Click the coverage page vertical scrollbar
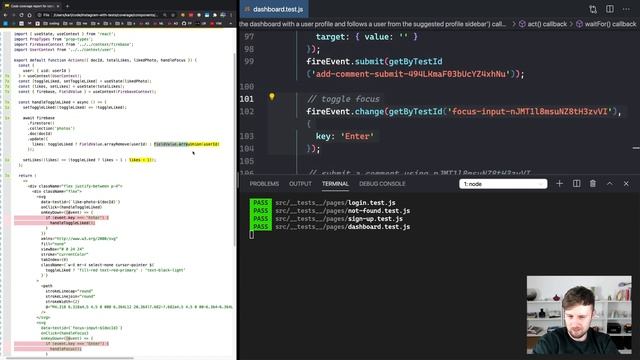The width and height of the screenshot is (640, 360). (234, 149)
